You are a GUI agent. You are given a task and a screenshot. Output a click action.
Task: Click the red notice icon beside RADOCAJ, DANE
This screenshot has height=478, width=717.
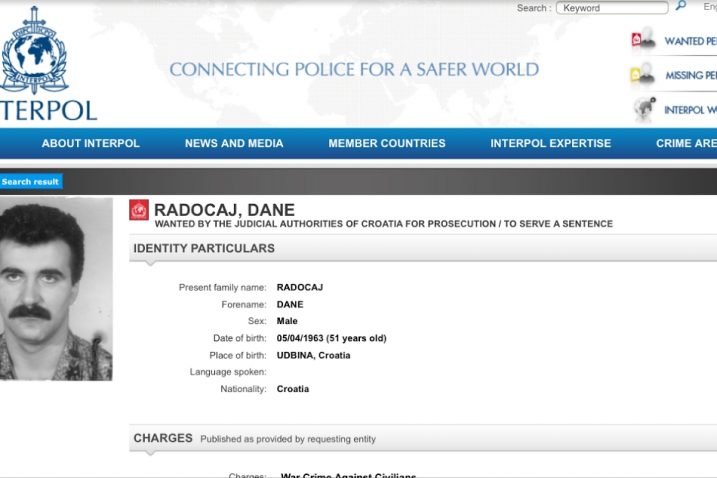[139, 210]
